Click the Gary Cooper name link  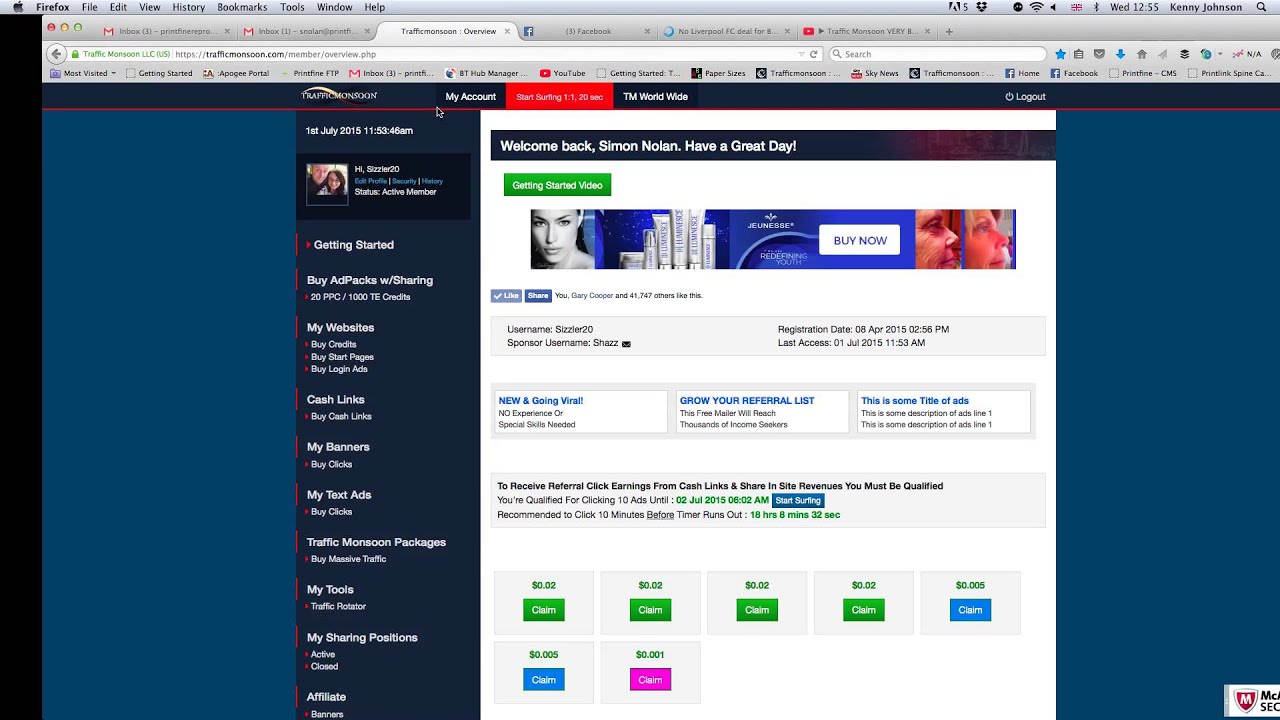pyautogui.click(x=592, y=296)
